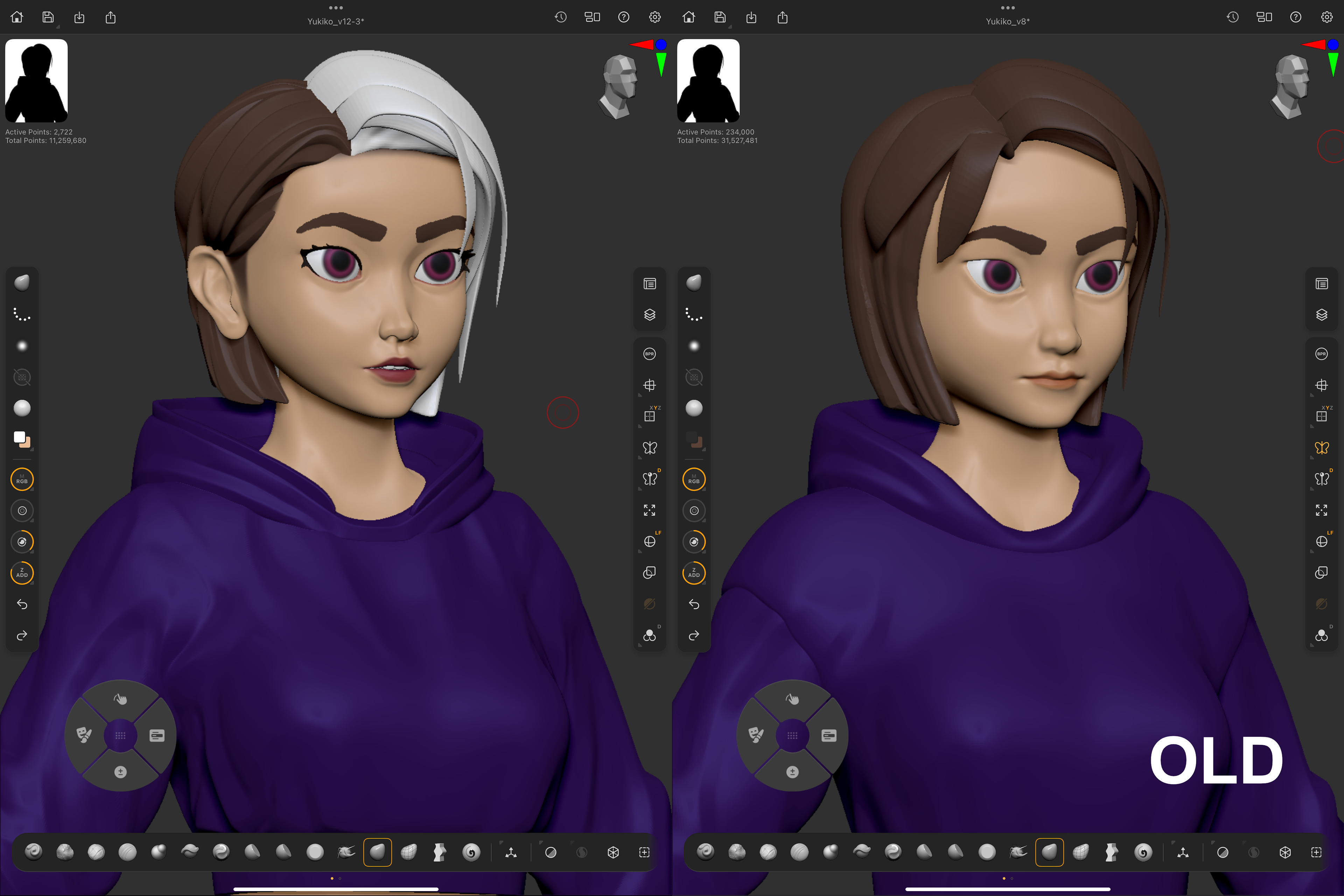Open history clock icon in Yukiko_v8 top bar

[x=1233, y=17]
